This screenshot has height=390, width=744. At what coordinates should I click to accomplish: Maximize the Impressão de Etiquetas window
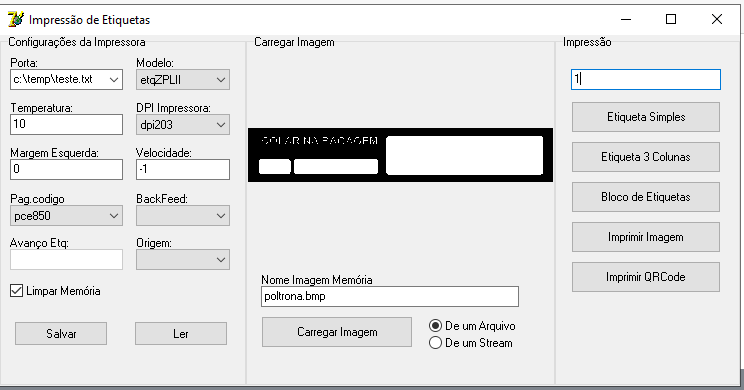coord(671,19)
